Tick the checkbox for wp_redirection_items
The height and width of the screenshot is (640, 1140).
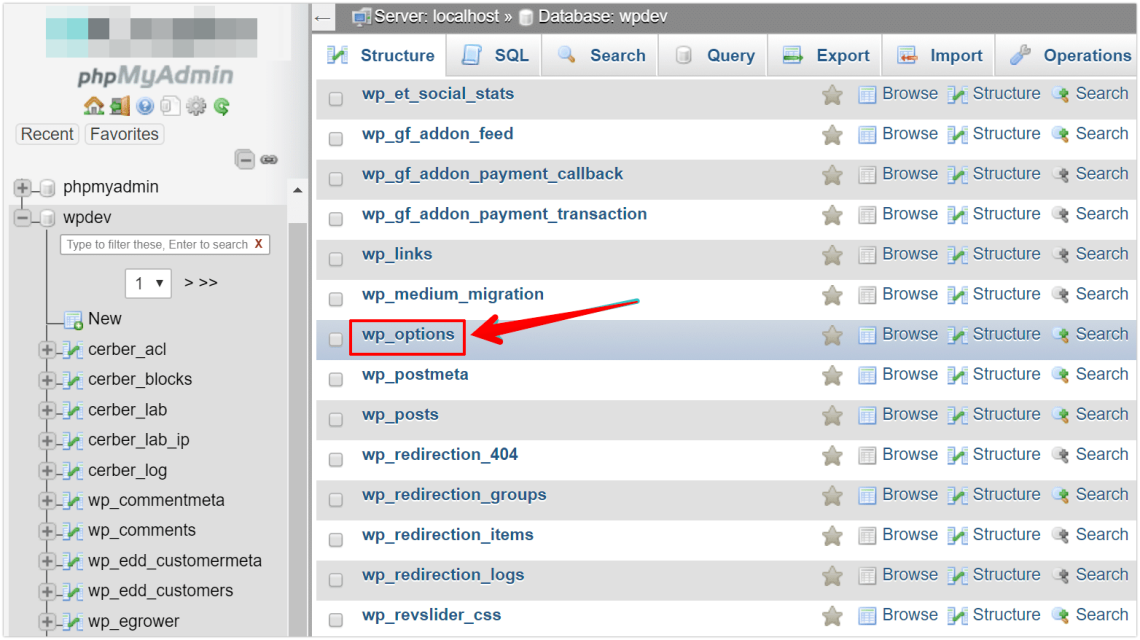pos(336,539)
